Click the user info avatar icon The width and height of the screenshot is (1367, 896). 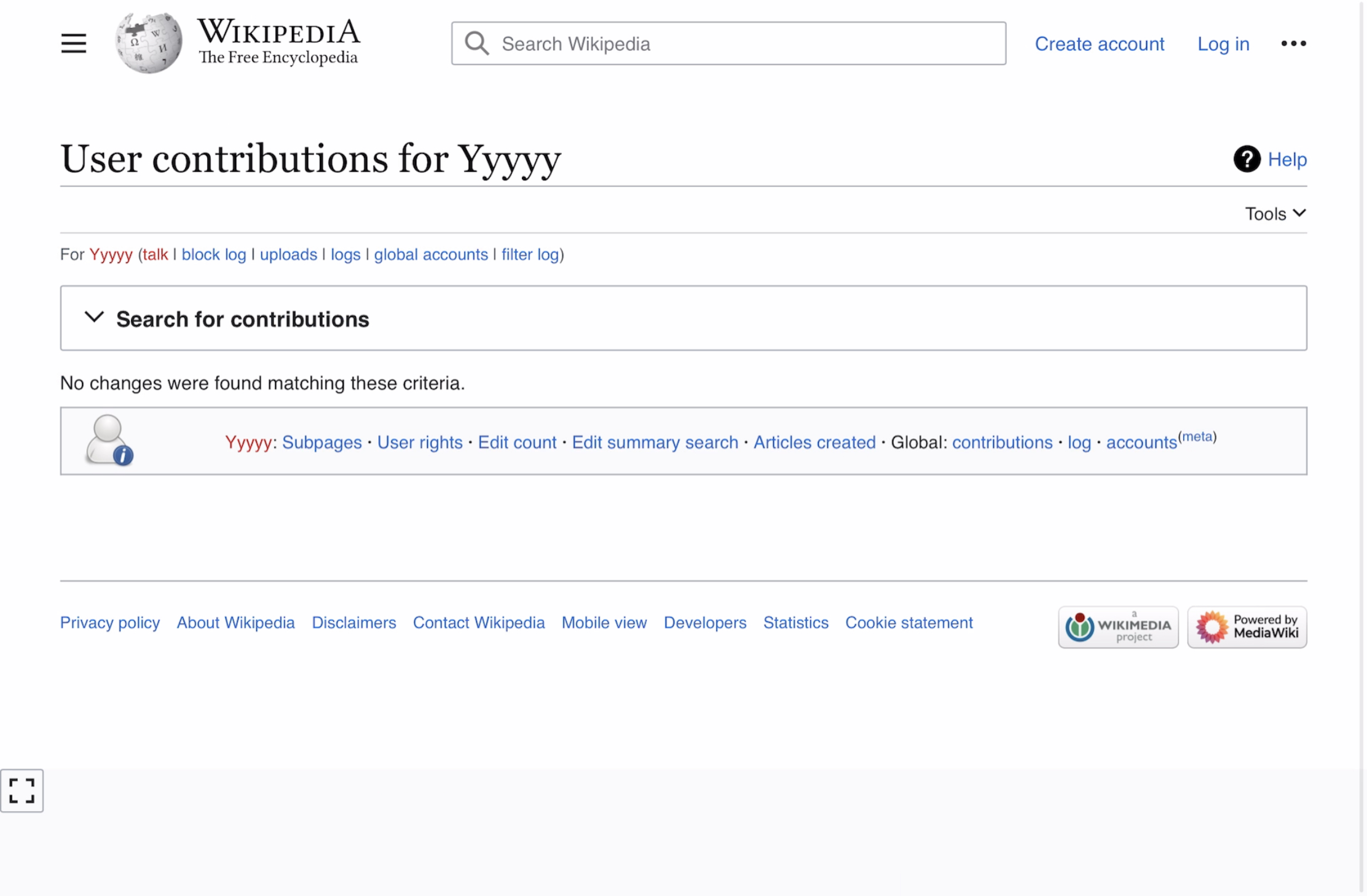(109, 441)
